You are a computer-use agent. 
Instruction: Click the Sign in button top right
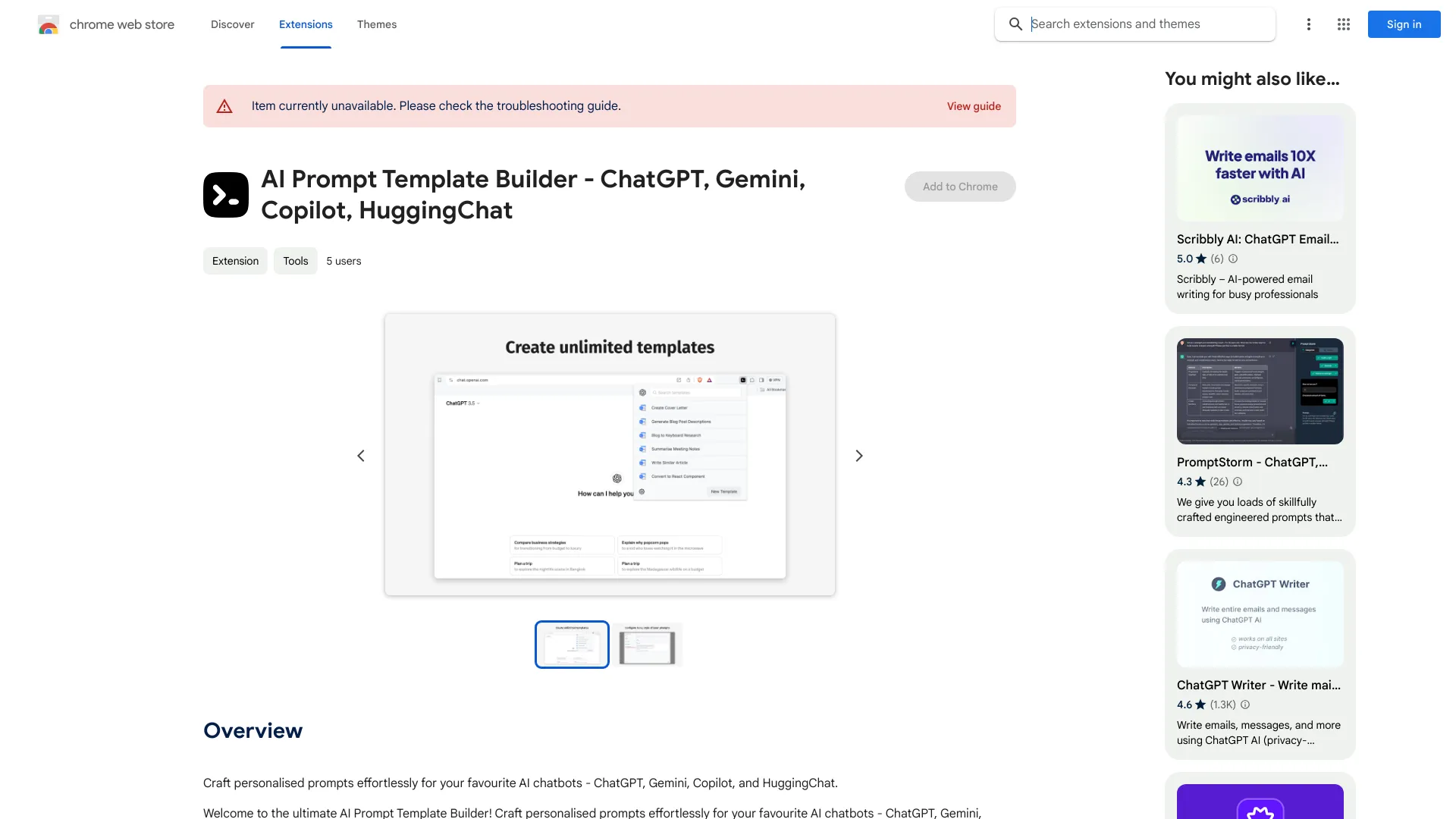click(x=1402, y=24)
